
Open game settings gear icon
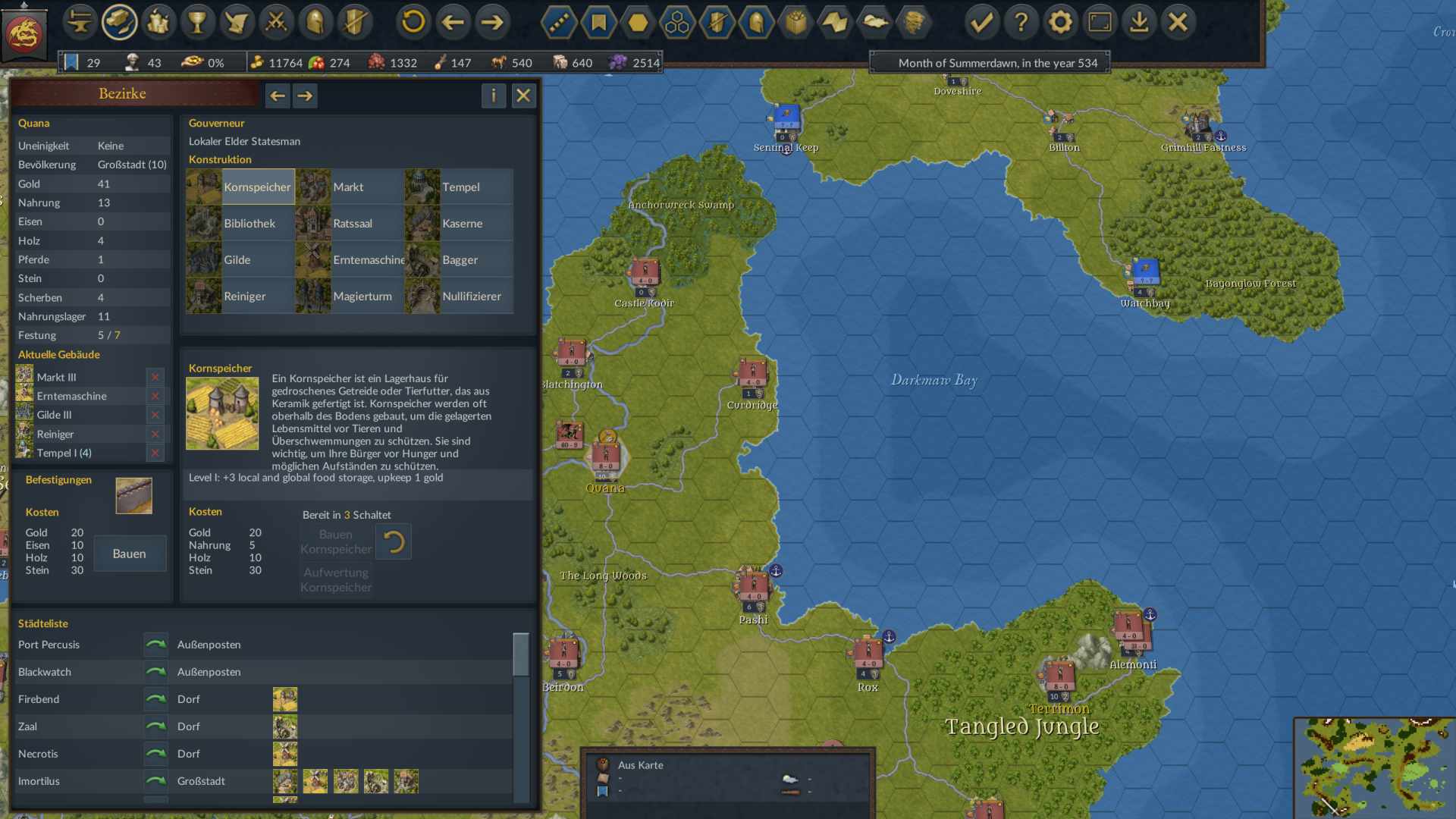[1061, 22]
